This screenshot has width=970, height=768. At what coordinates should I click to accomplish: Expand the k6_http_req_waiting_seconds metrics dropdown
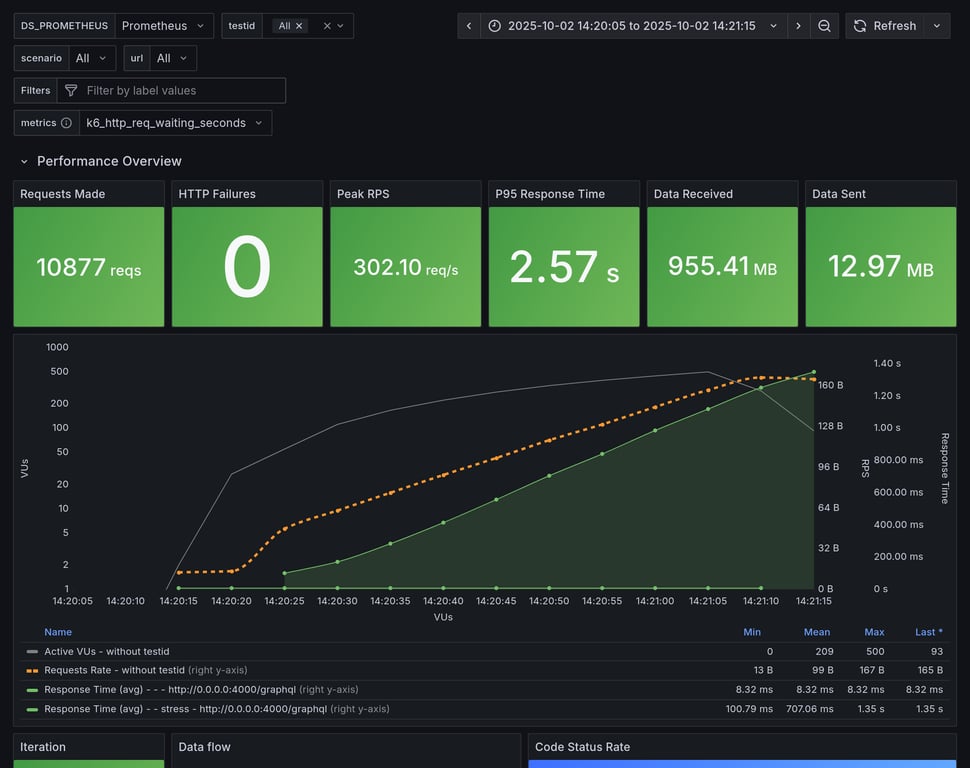click(175, 123)
